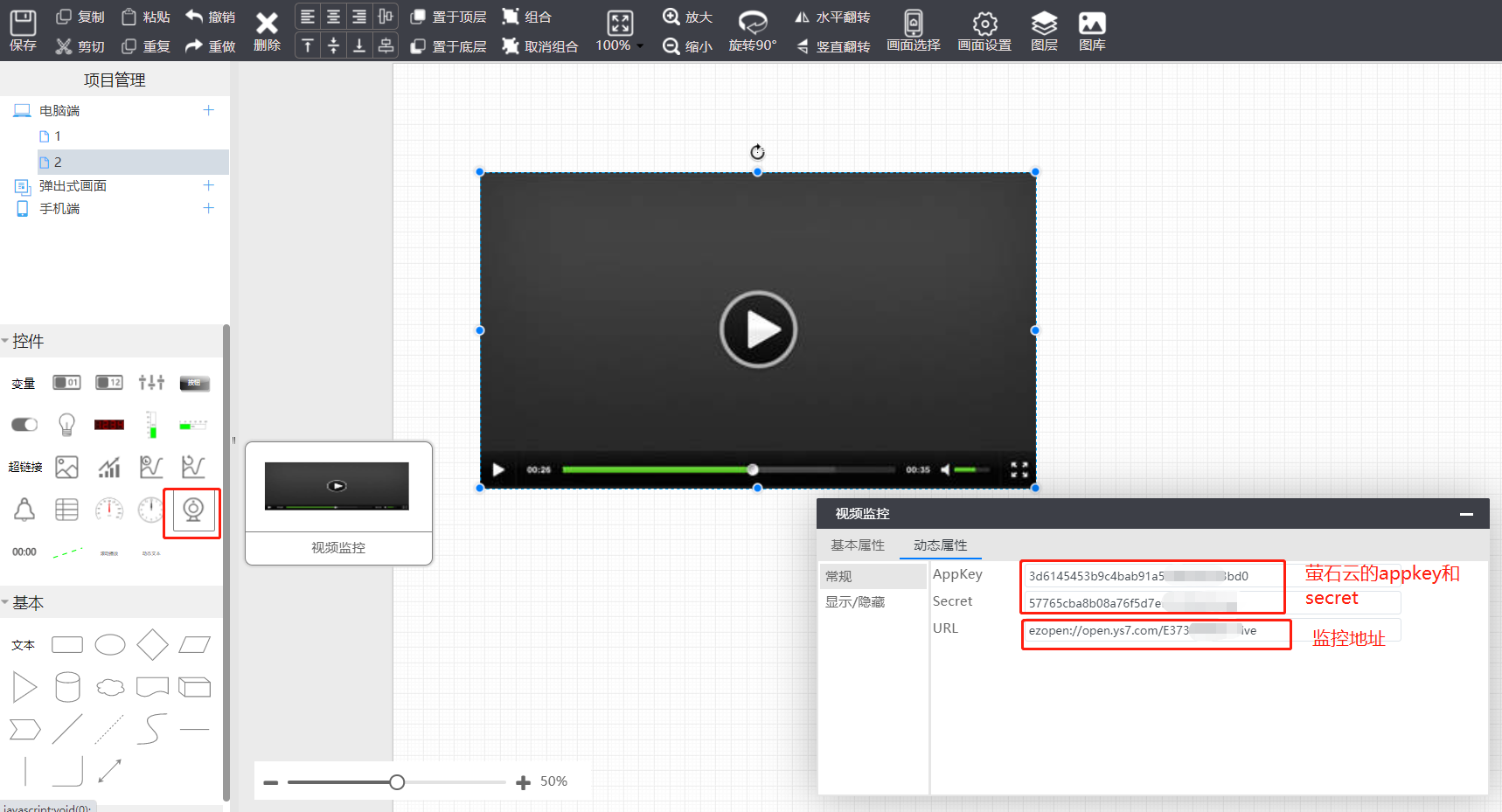1502x812 pixels.
Task: Collapse the 控件 widgets section
Action: click(6, 341)
